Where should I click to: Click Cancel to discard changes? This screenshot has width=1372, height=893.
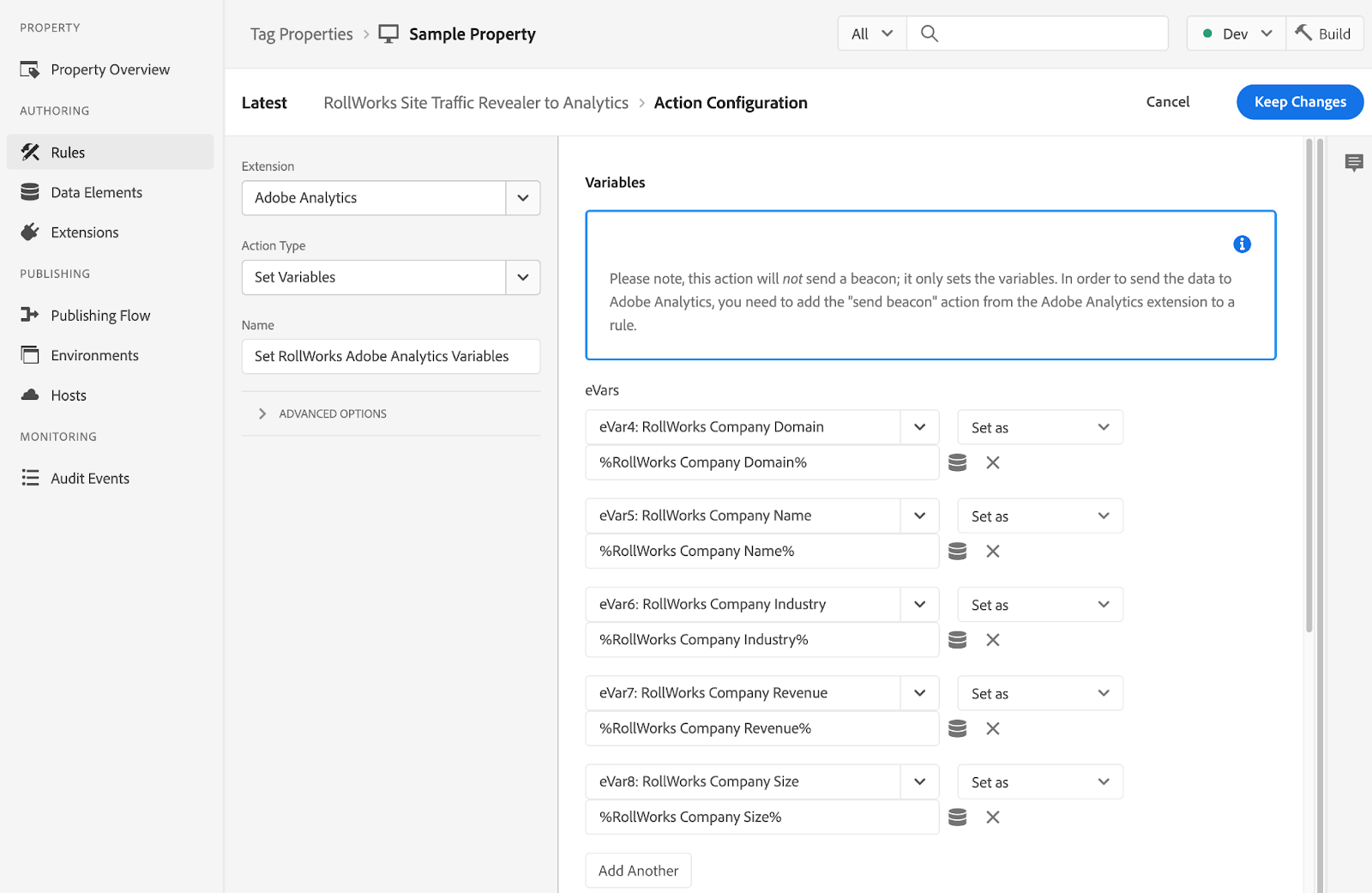(1167, 102)
